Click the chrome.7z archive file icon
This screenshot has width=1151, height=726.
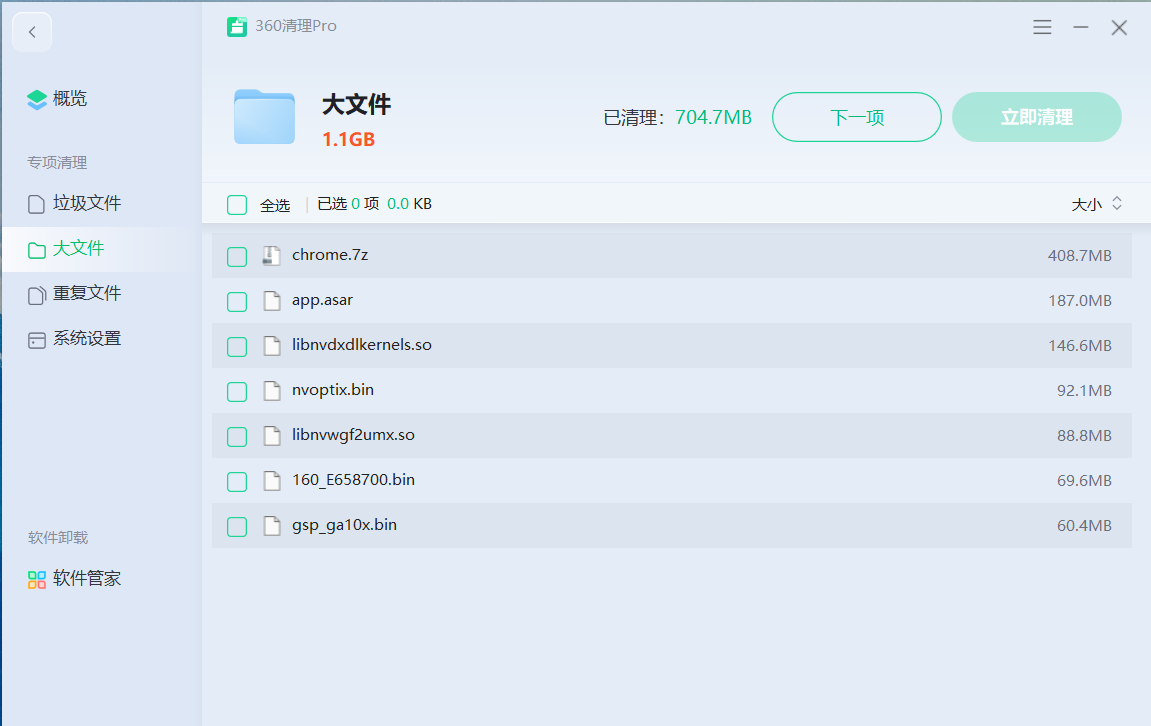pos(271,256)
